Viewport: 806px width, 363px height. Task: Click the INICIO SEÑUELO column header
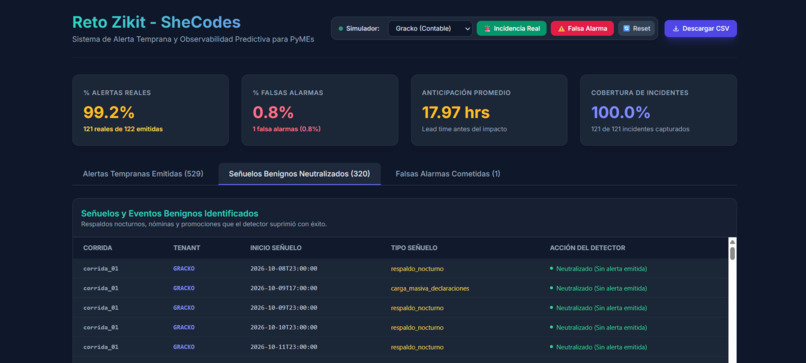click(276, 248)
